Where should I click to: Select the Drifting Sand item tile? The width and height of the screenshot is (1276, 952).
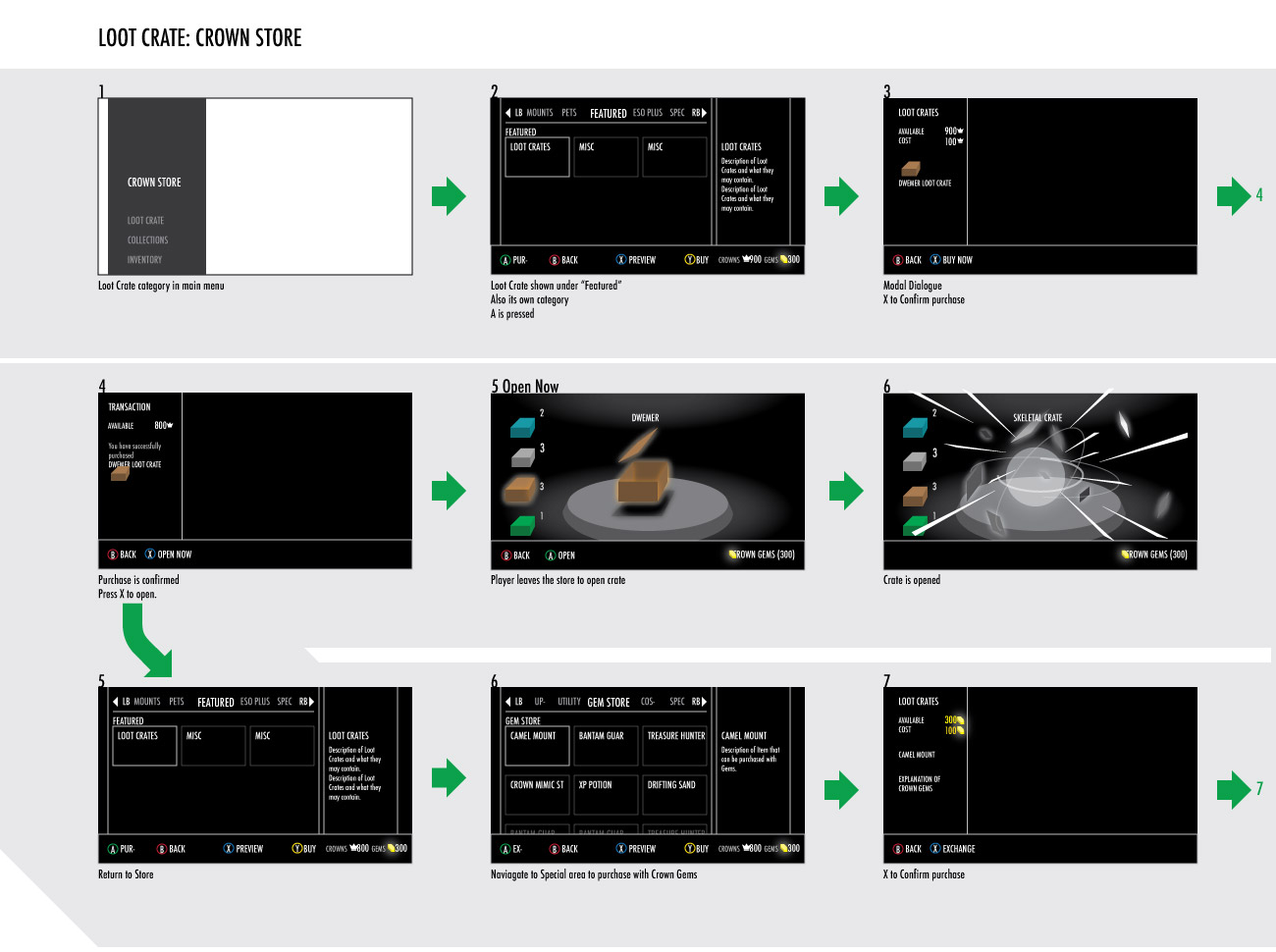click(674, 794)
